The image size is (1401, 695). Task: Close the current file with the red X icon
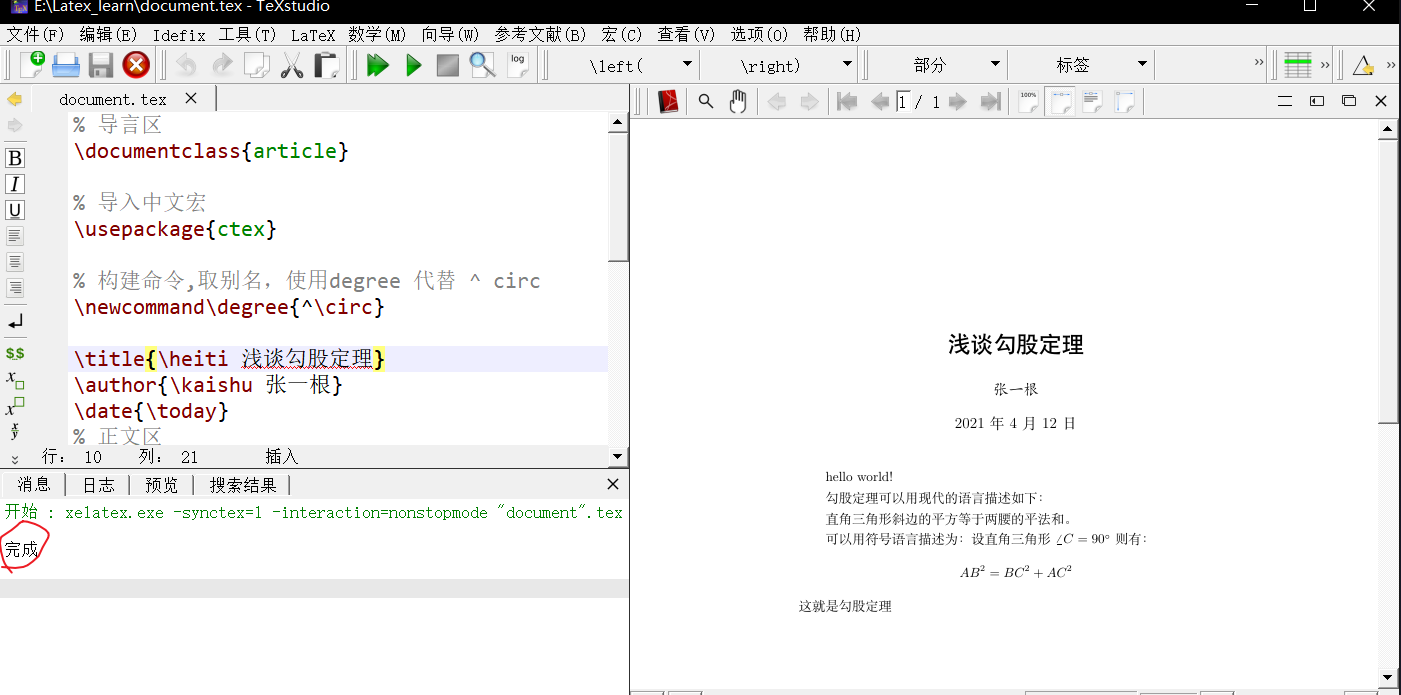[136, 66]
